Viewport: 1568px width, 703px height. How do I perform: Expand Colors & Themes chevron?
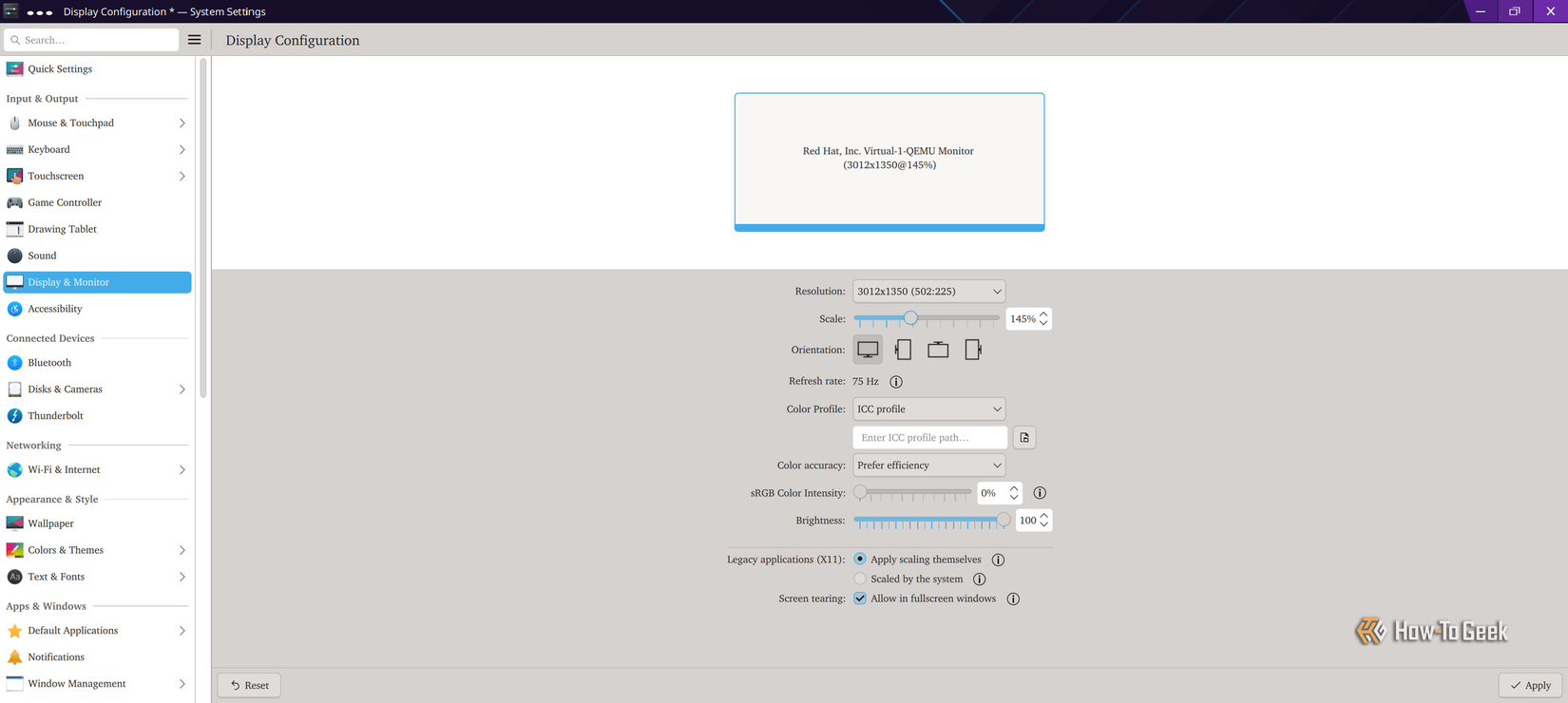[182, 550]
